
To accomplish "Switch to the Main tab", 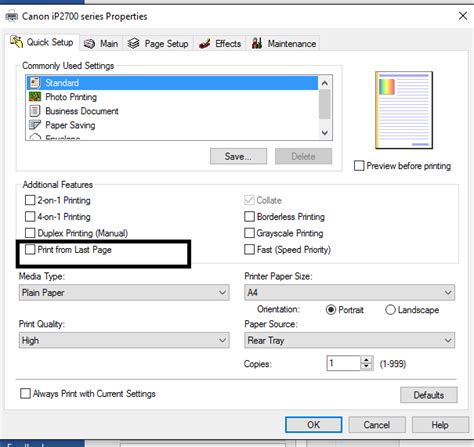I will point(101,44).
